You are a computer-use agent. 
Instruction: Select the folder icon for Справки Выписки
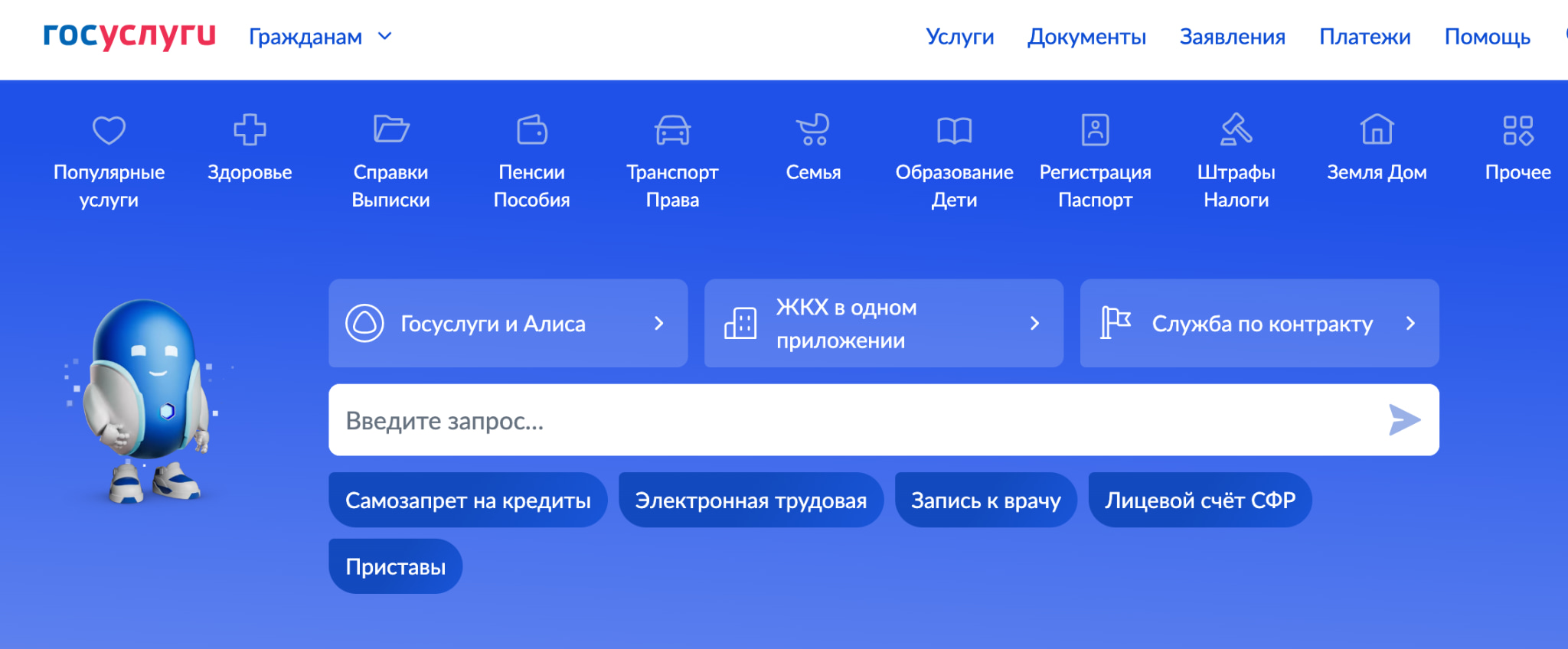[x=390, y=130]
